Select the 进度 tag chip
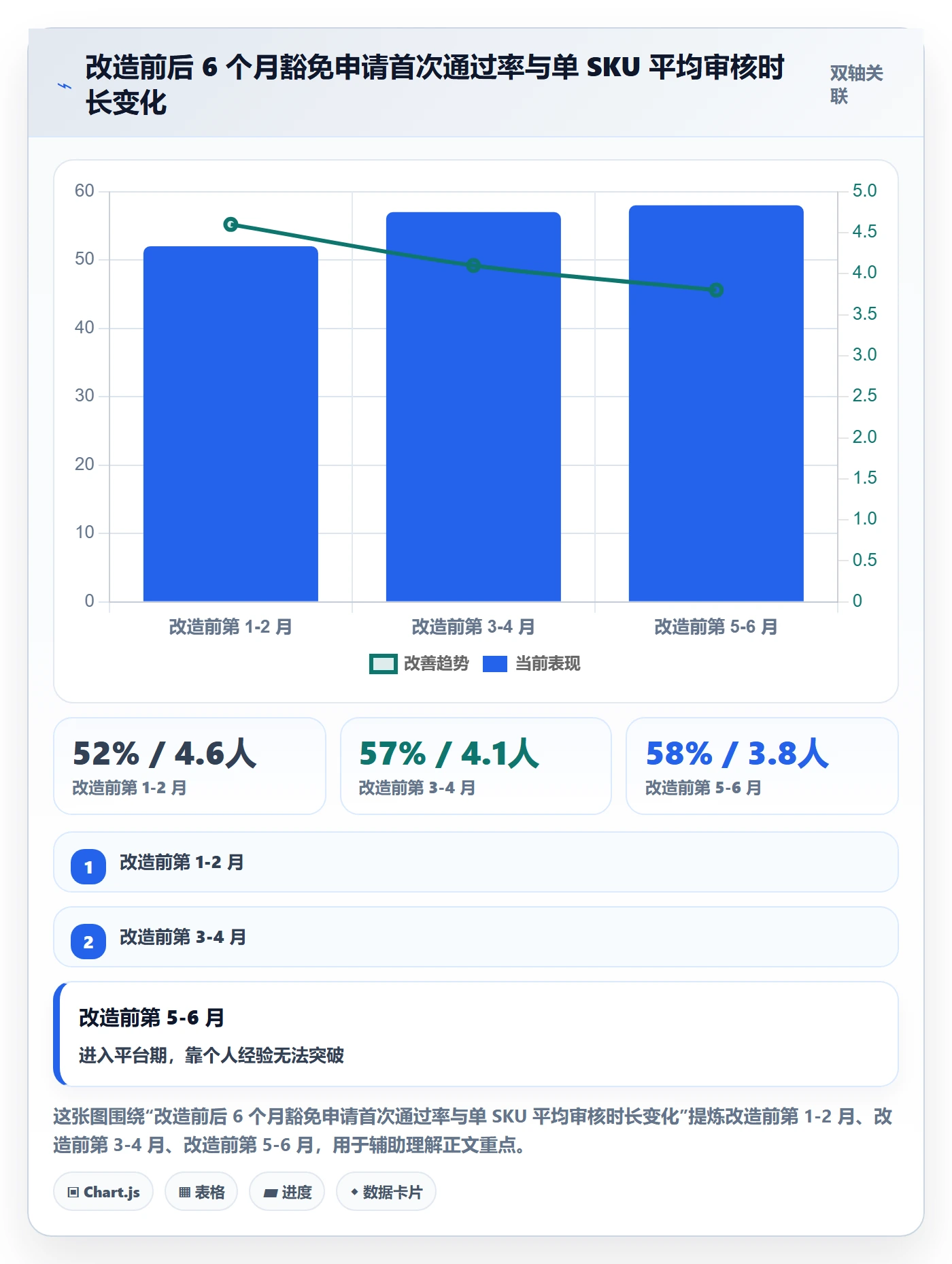 pyautogui.click(x=287, y=1192)
